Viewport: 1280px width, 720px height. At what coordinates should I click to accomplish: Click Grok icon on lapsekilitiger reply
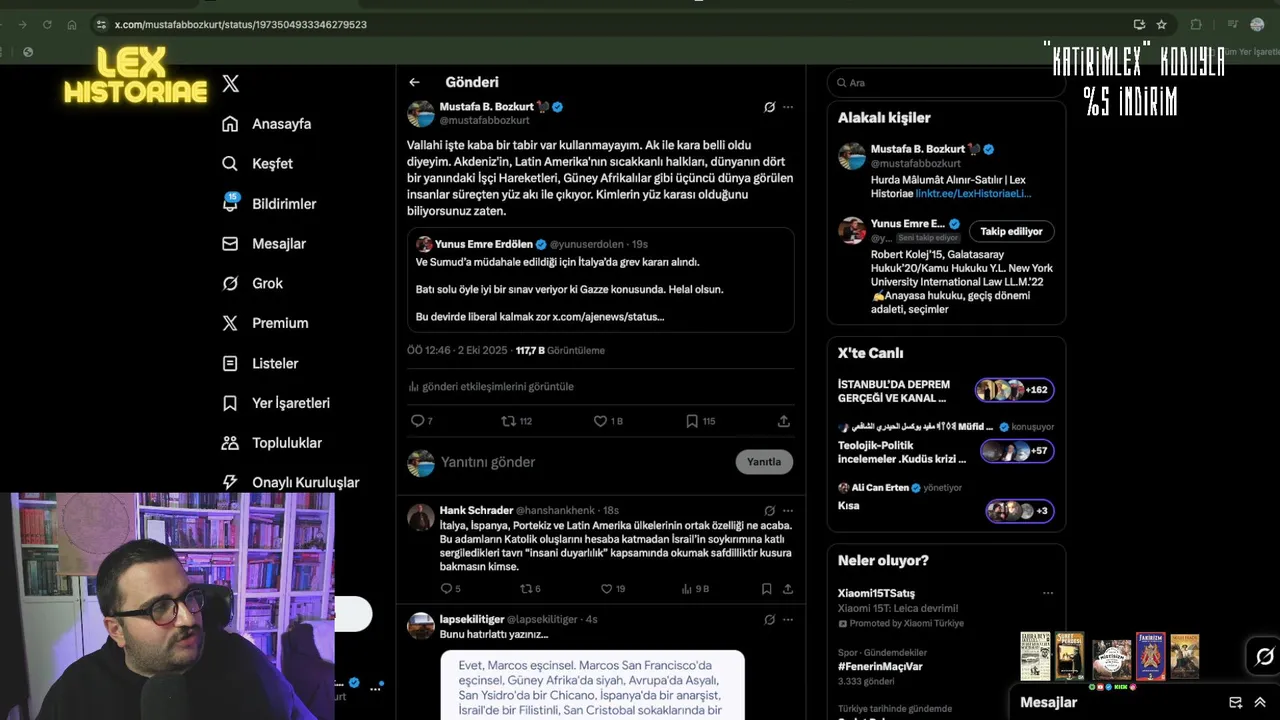coord(769,619)
